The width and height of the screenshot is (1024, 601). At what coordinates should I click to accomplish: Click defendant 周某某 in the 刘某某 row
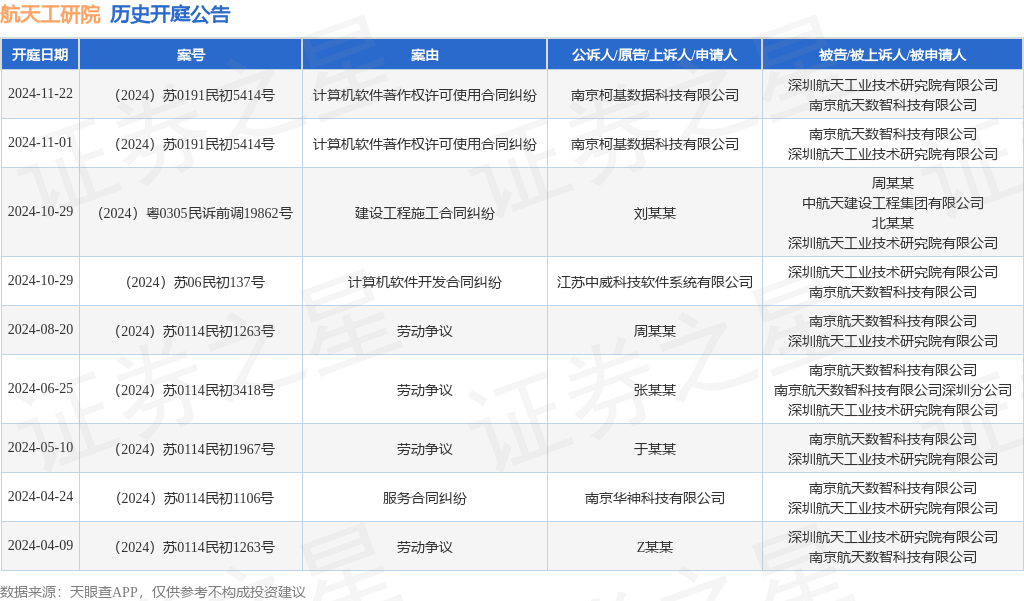click(x=893, y=183)
